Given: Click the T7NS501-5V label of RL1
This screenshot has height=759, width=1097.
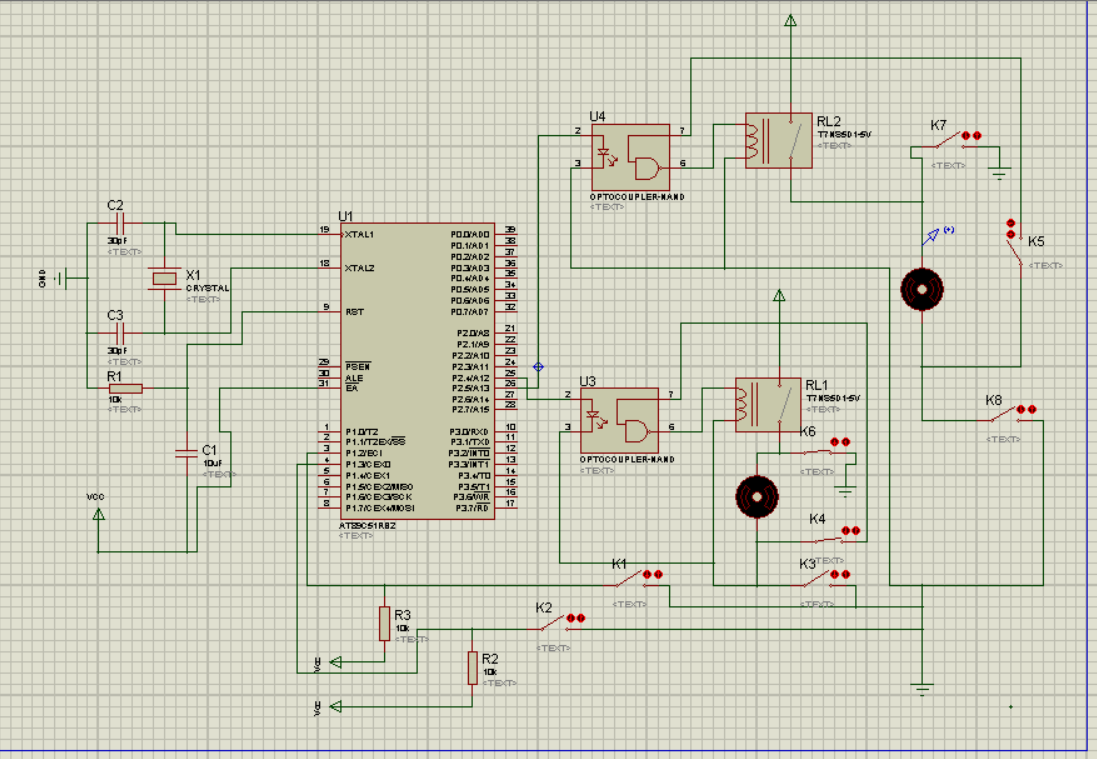Looking at the screenshot, I should pos(833,398).
